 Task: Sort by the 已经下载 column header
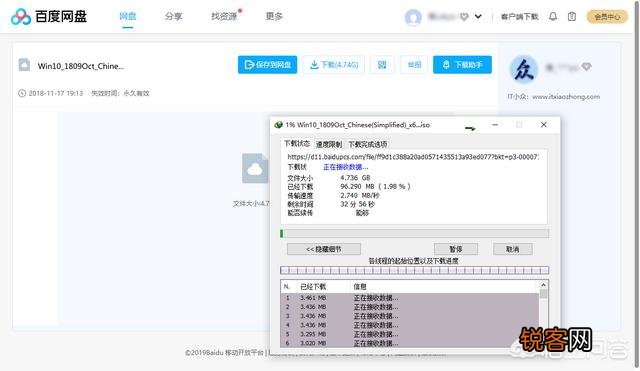point(313,287)
